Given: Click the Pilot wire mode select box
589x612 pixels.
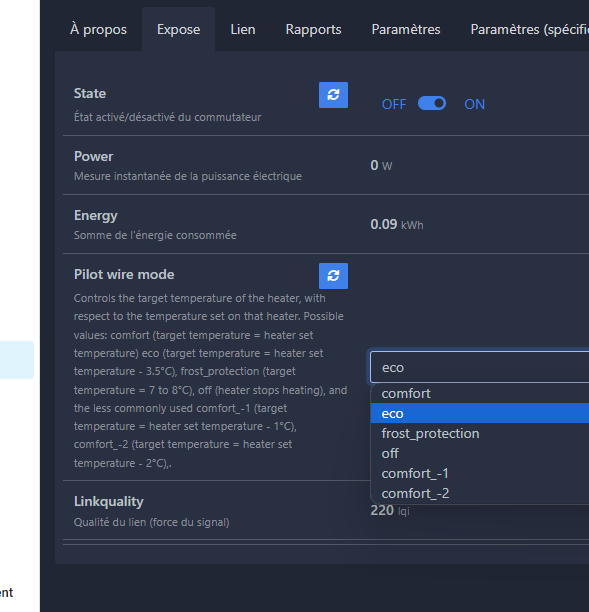Looking at the screenshot, I should point(480,367).
